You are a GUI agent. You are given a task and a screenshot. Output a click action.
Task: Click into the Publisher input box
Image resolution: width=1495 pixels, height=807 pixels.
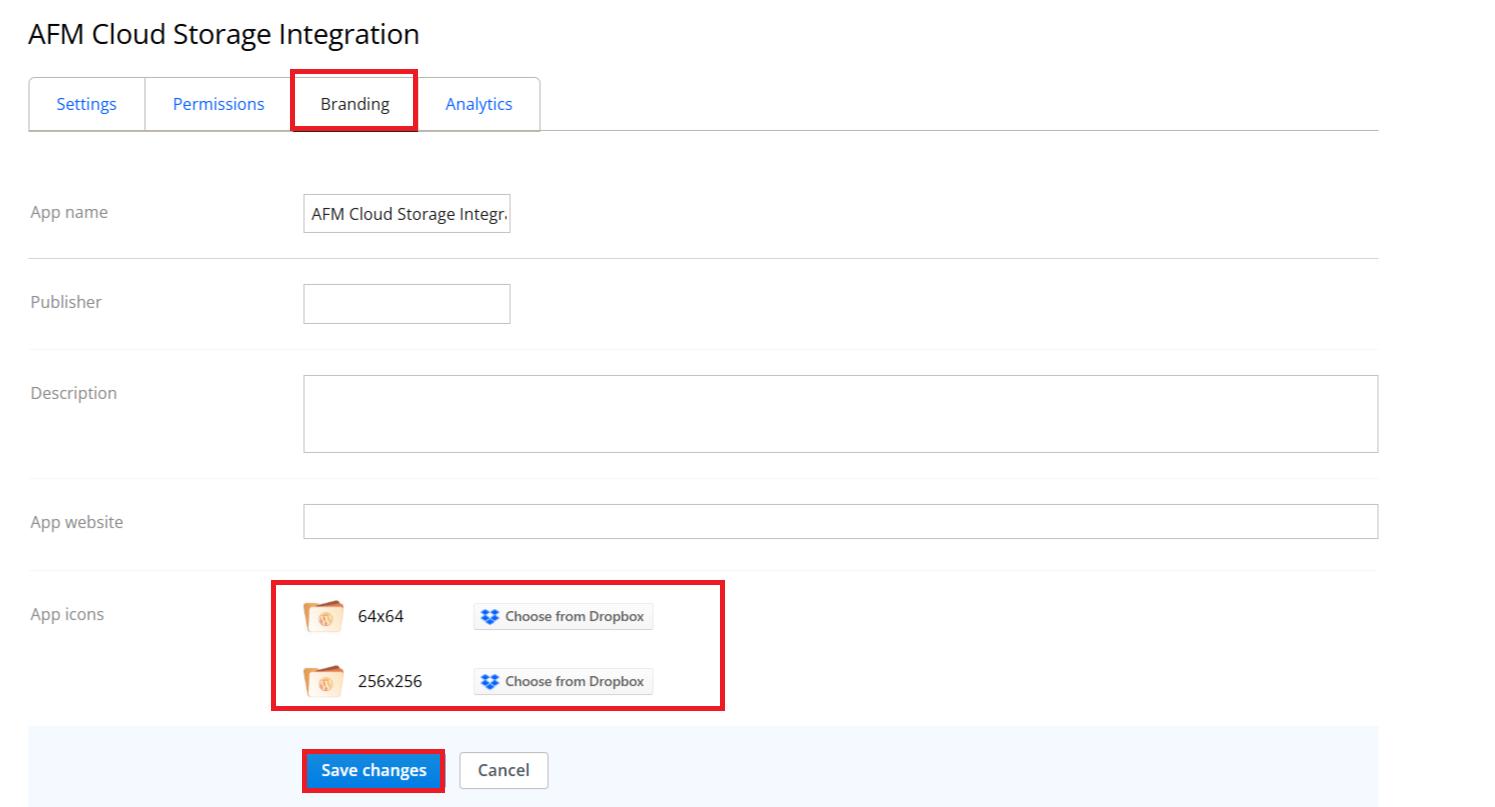pos(406,304)
